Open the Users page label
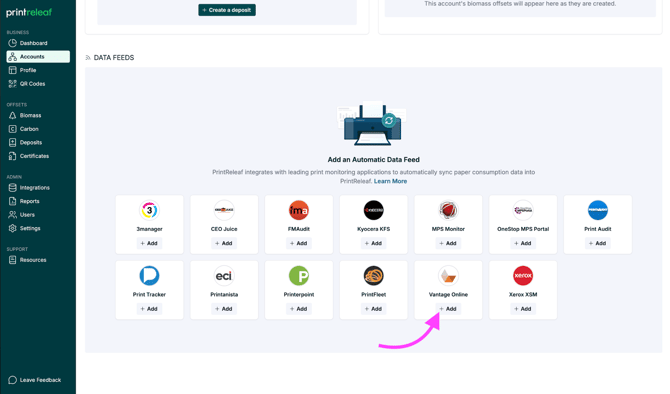The height and width of the screenshot is (394, 670). 27,215
